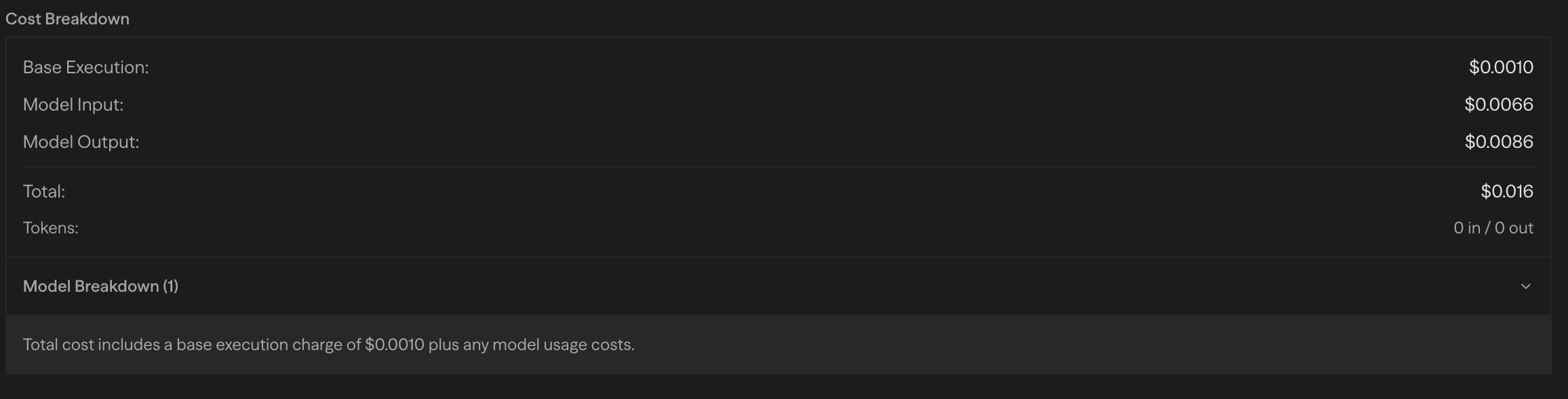Select the Base Execution label

click(85, 67)
